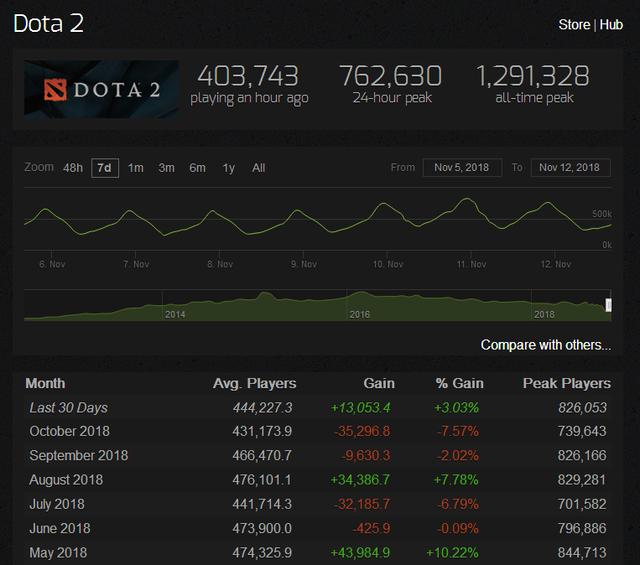Click gain value +13,053.4

click(360, 407)
